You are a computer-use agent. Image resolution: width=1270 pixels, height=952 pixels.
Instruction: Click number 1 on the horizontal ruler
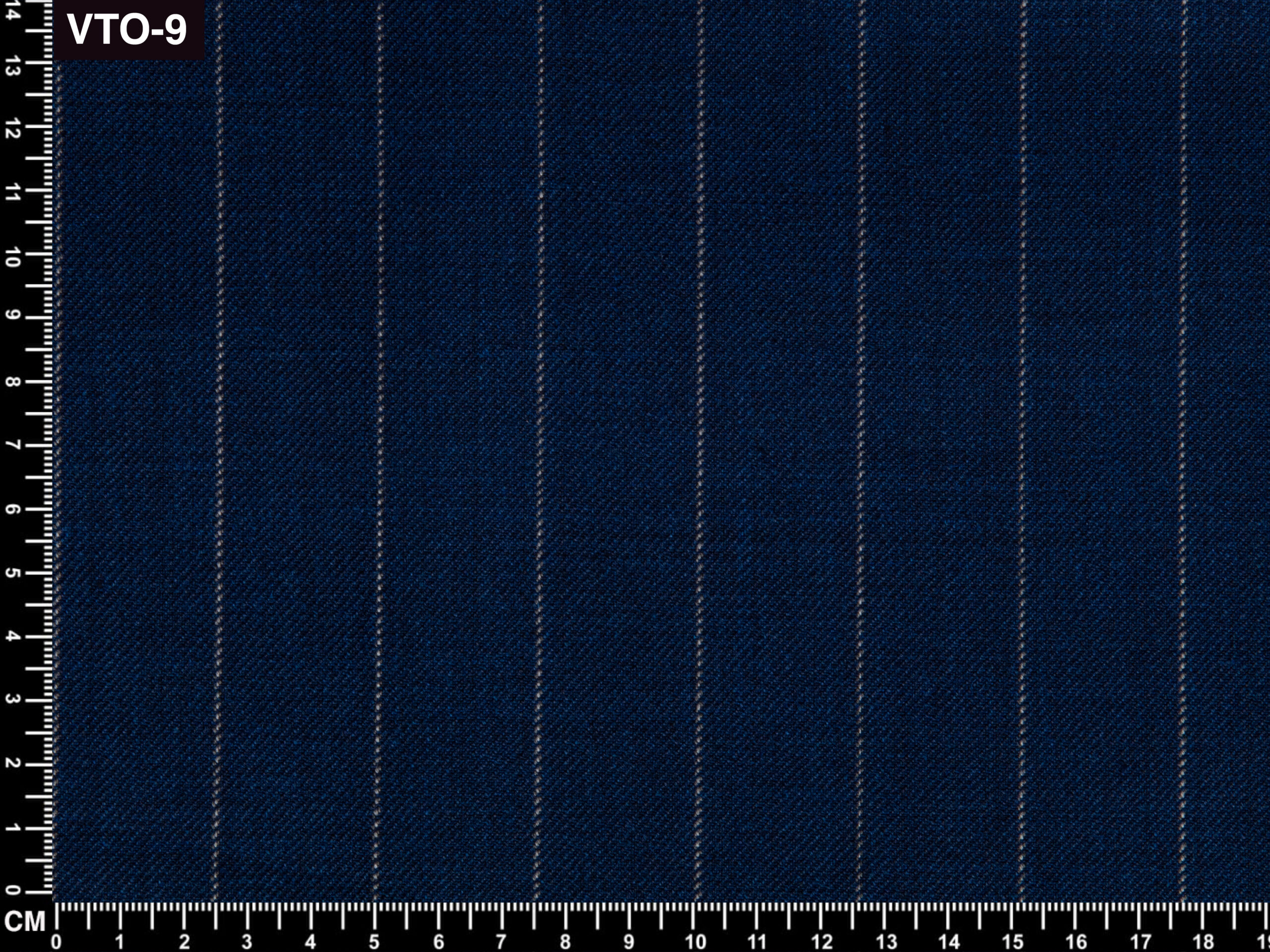120,942
